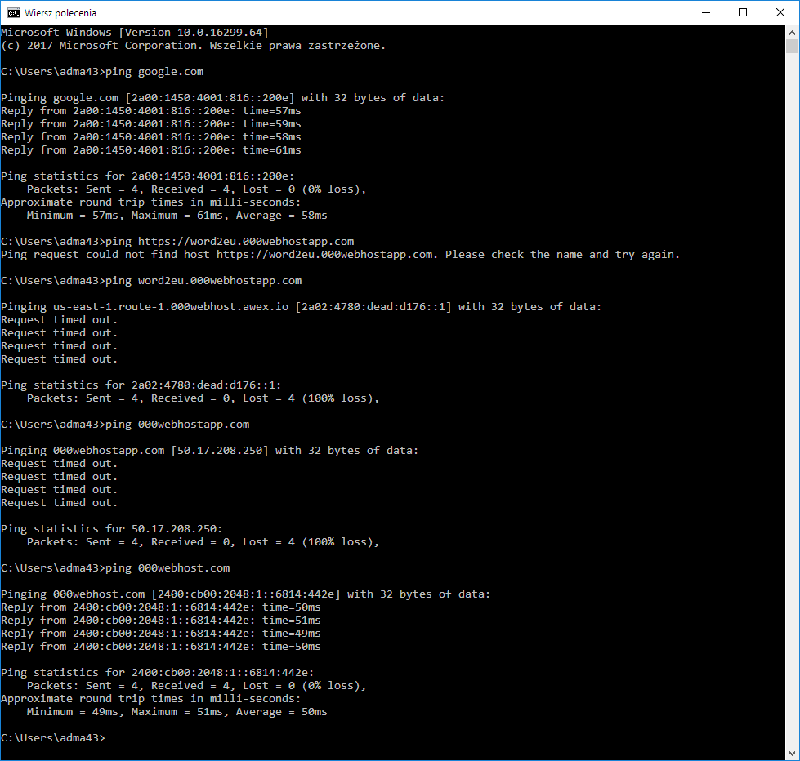Viewport: 800px width, 761px height.
Task: Click the scrollbar down arrow
Action: click(x=791, y=752)
